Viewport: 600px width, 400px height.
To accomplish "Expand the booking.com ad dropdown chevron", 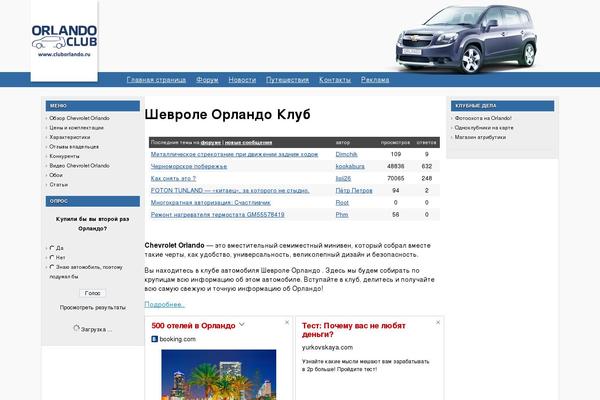I will [242, 325].
